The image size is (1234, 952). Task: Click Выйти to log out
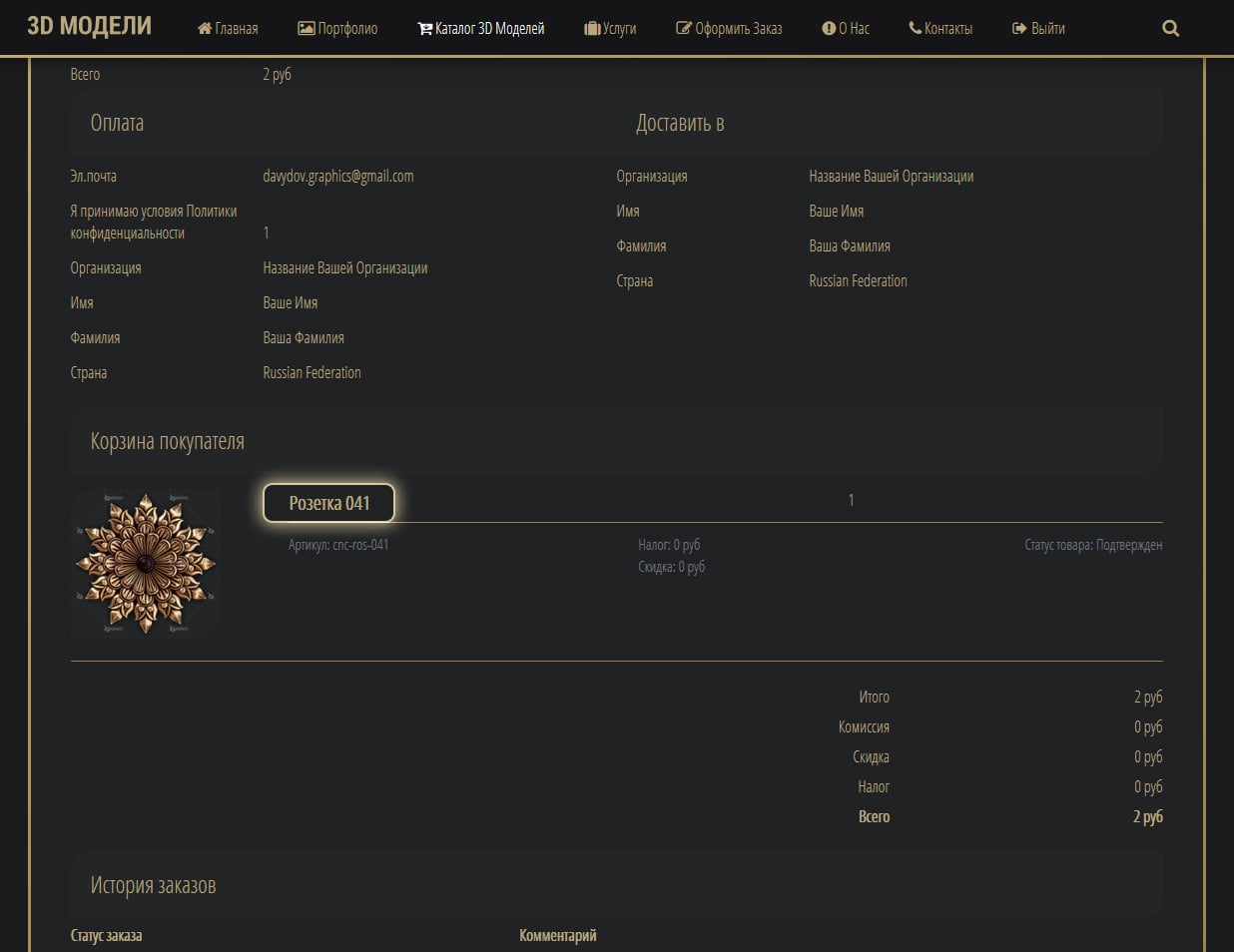[1047, 29]
